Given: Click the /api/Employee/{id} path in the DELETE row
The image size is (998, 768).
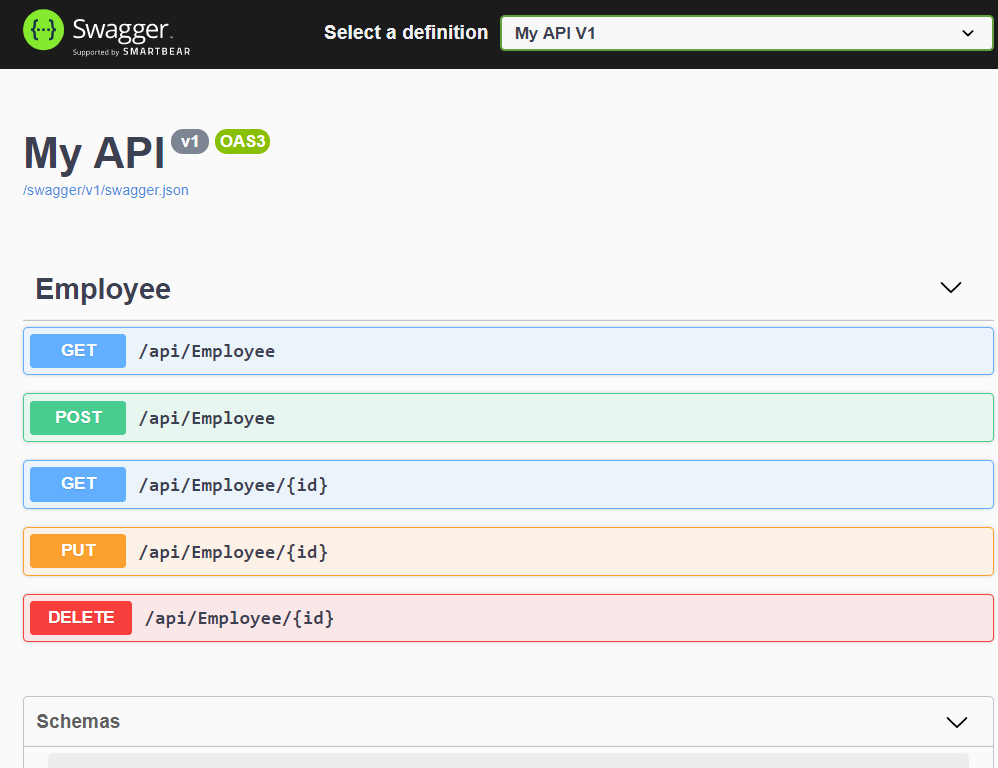Looking at the screenshot, I should 239,618.
